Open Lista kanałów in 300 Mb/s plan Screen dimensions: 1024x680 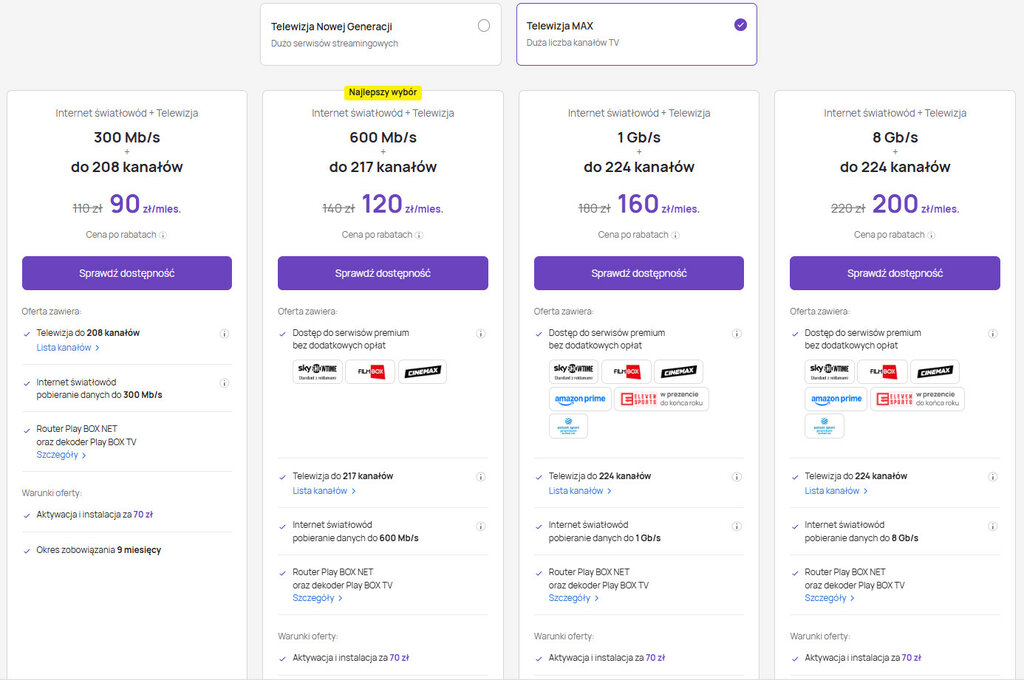pos(68,348)
